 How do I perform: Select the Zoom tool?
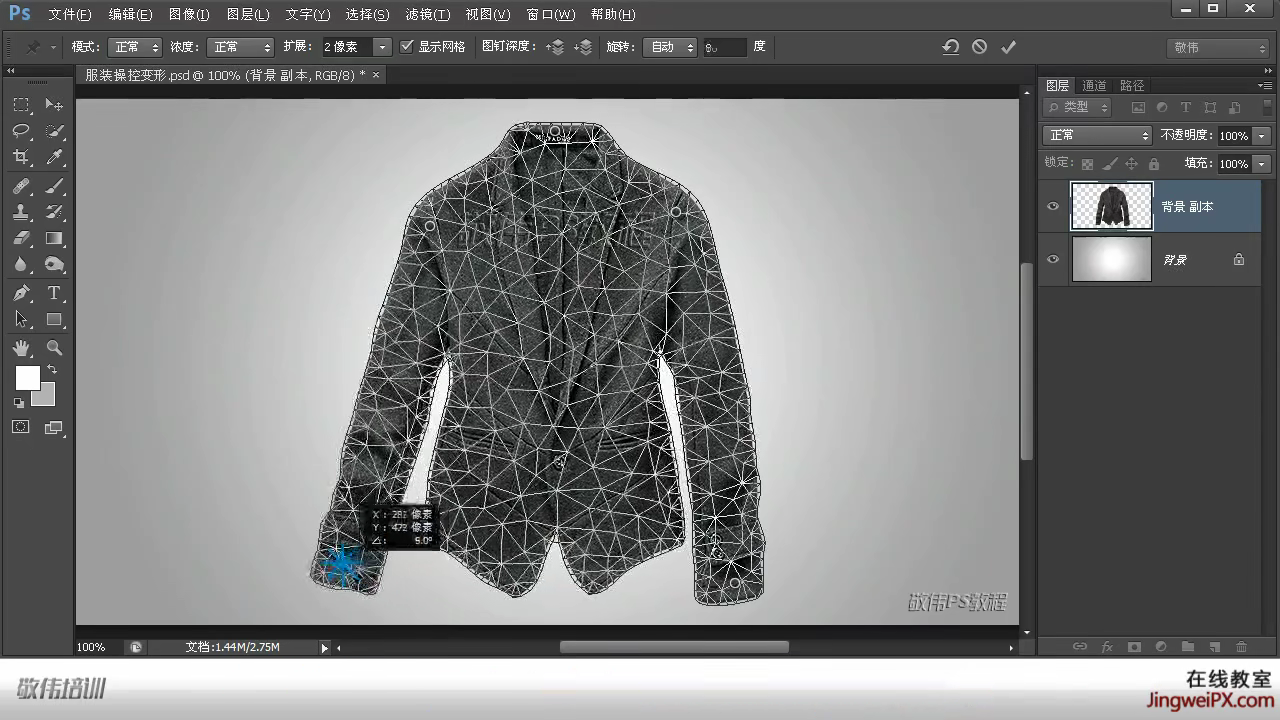tap(54, 348)
